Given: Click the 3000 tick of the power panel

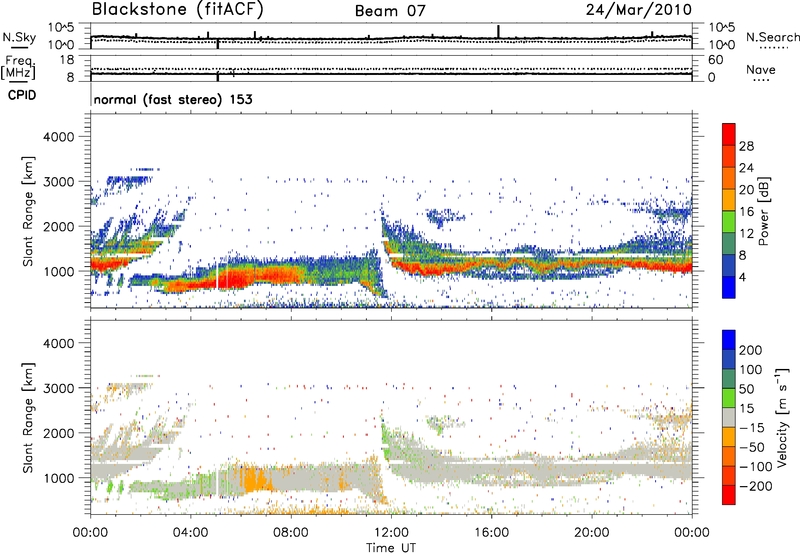Looking at the screenshot, I should (58, 182).
